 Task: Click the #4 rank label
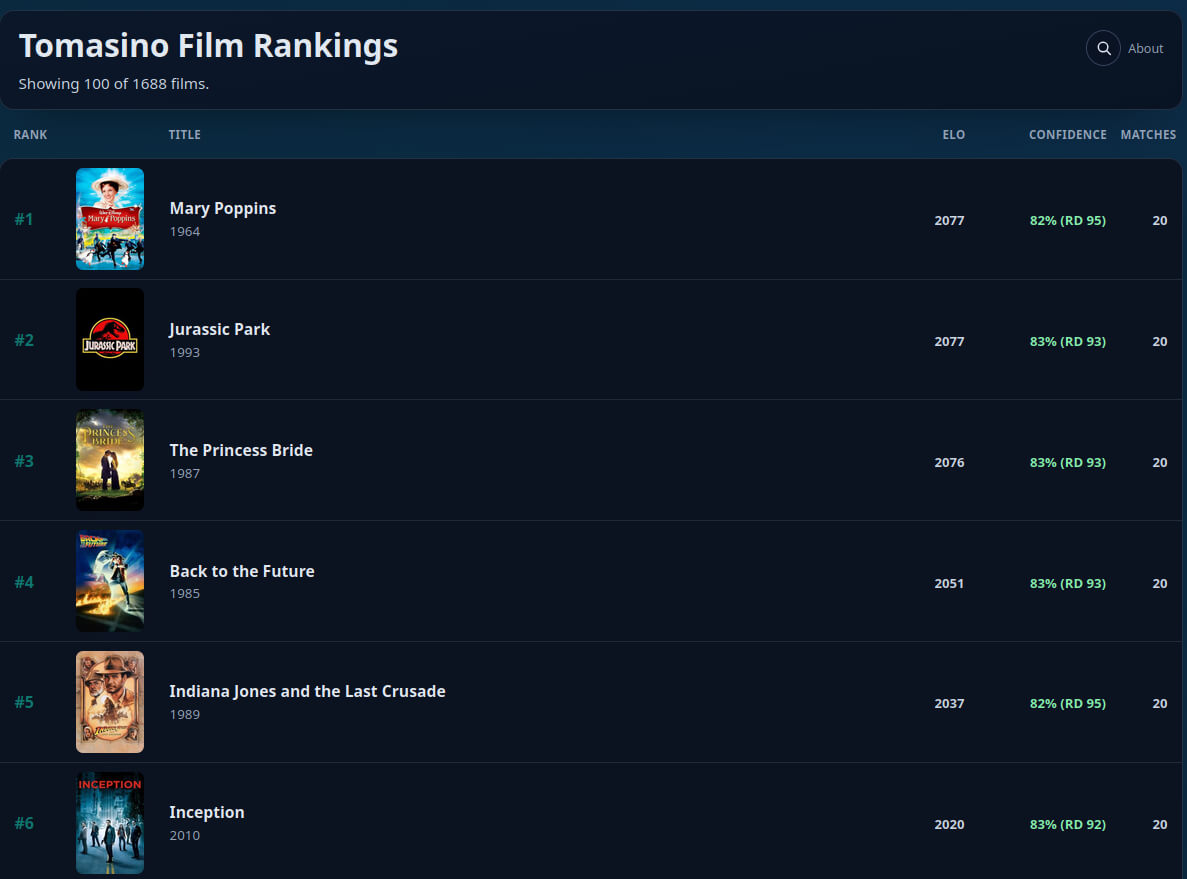tap(24, 582)
